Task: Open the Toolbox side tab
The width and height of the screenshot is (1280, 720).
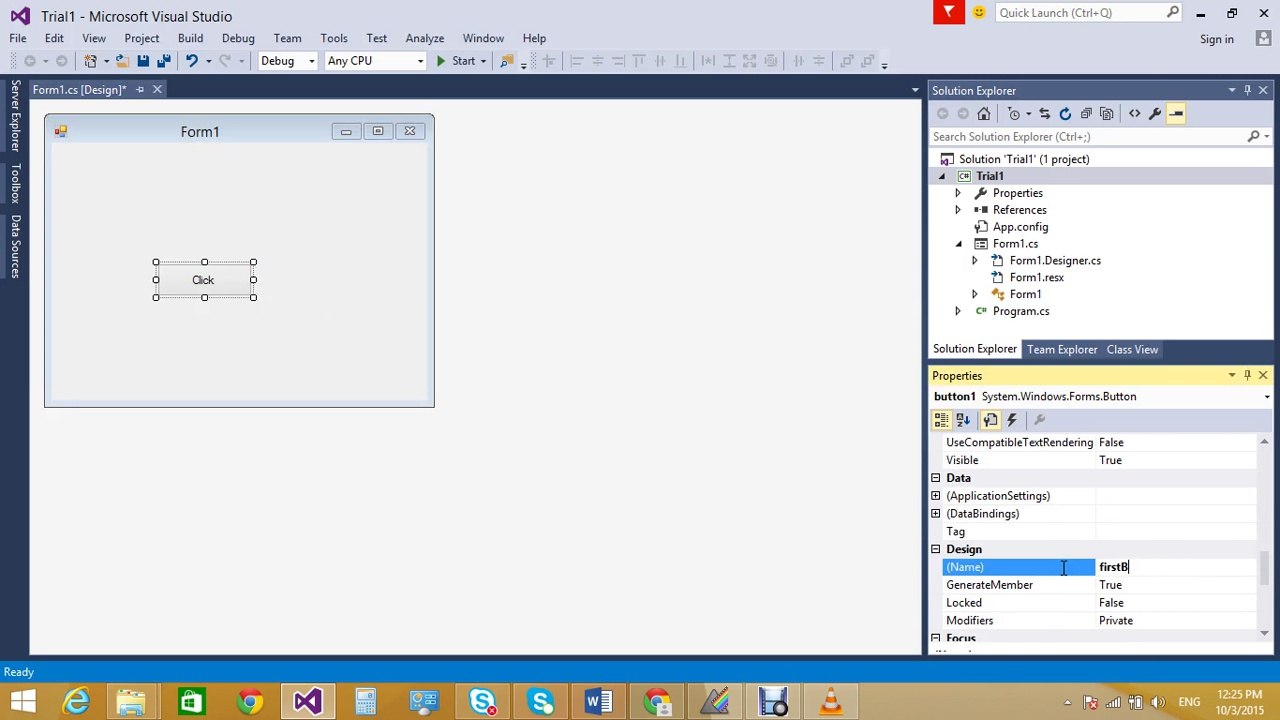Action: tap(15, 185)
